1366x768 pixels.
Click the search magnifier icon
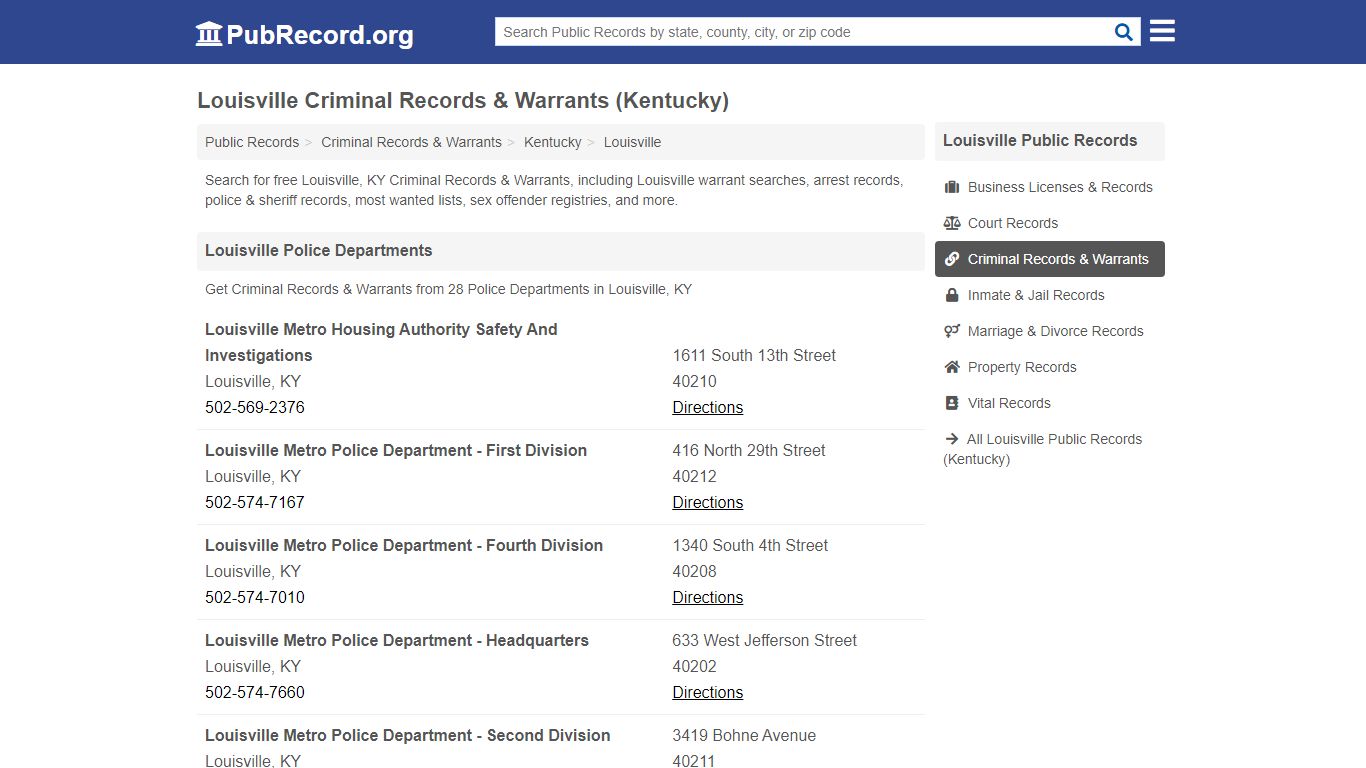click(x=1124, y=32)
